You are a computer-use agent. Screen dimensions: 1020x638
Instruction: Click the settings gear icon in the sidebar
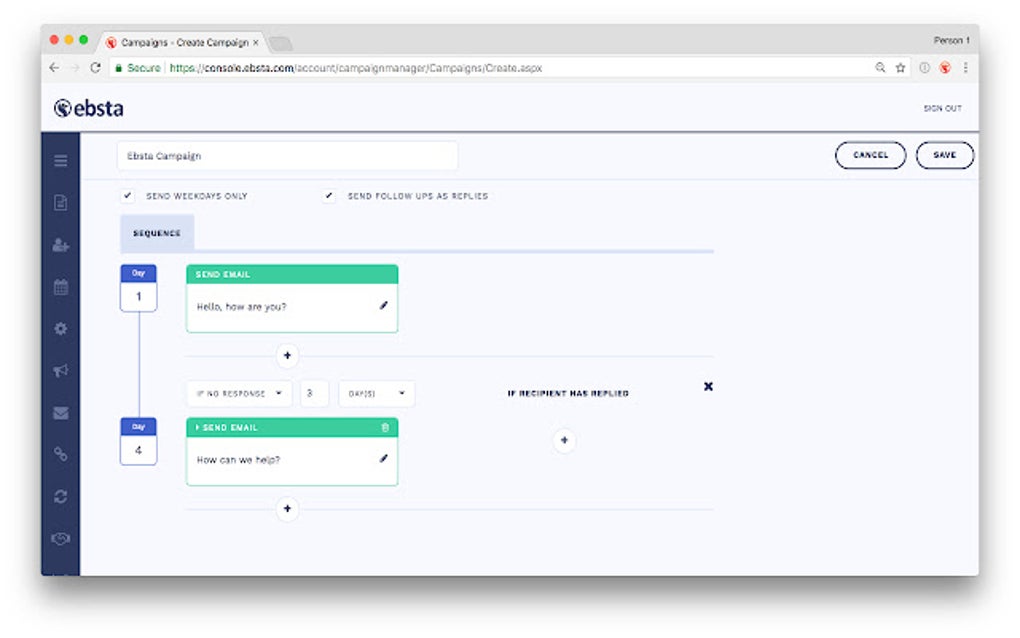(60, 330)
